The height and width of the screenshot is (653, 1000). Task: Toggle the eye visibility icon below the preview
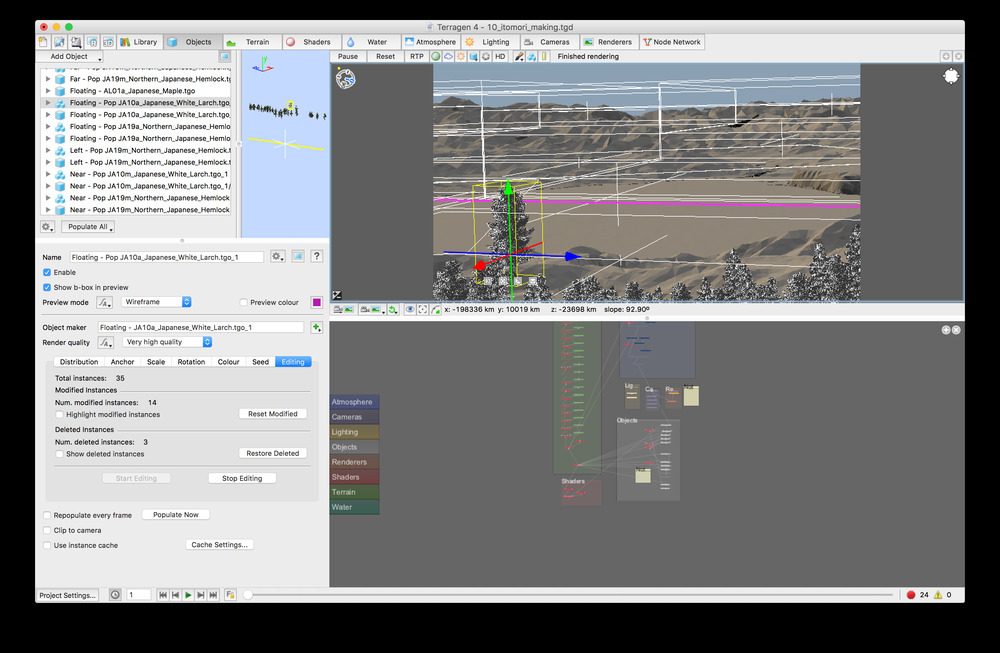(x=409, y=309)
